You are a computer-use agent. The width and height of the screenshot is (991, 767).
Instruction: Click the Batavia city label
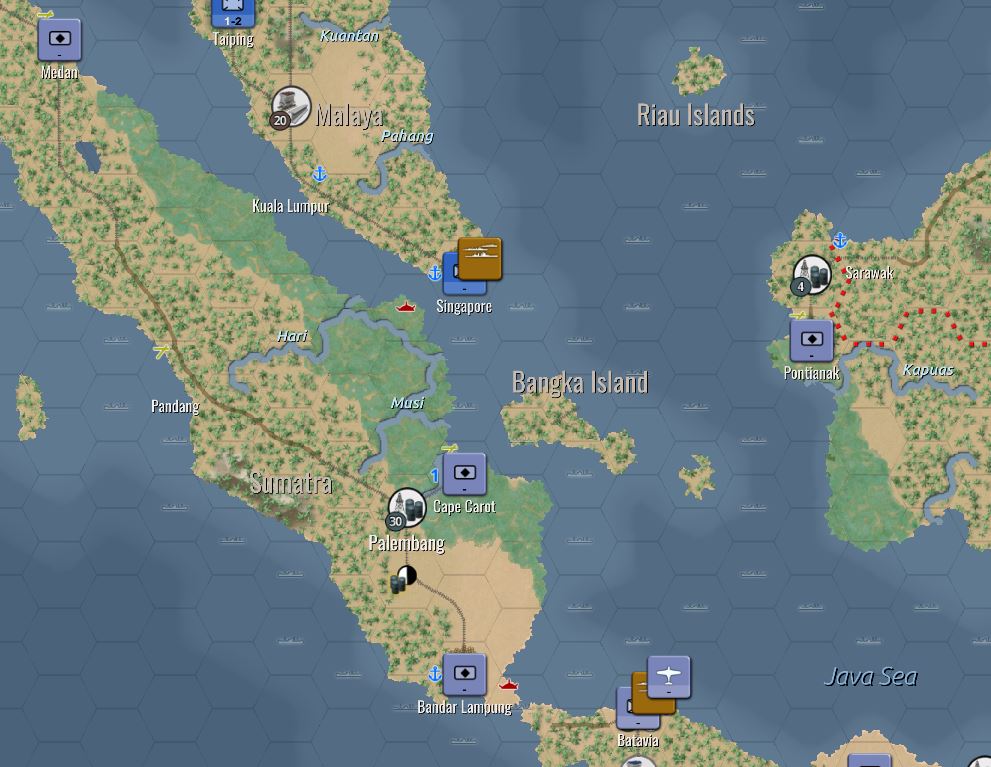pyautogui.click(x=638, y=740)
